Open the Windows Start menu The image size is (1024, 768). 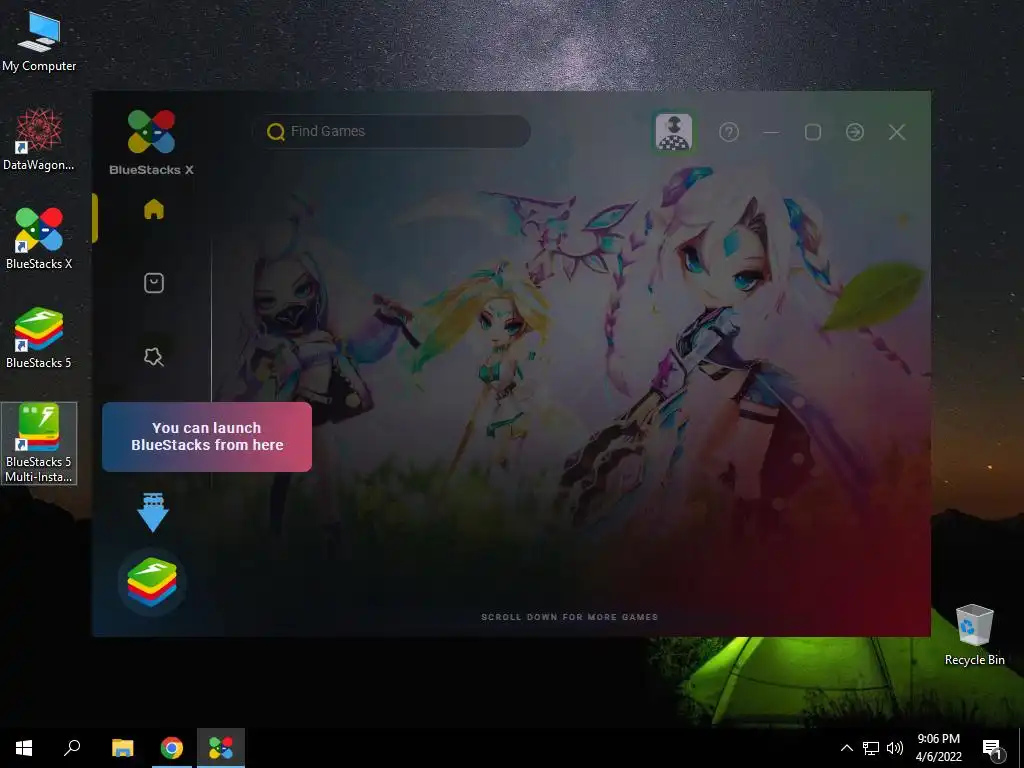(x=24, y=748)
